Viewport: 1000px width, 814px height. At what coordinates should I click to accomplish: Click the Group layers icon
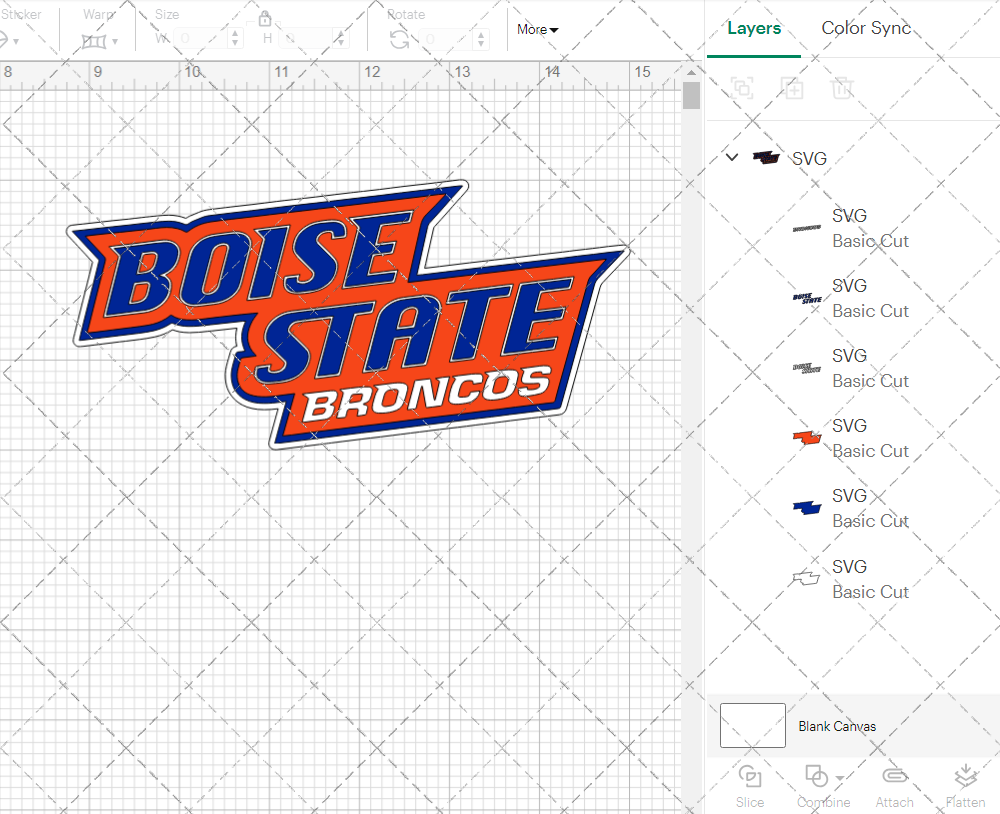(x=742, y=88)
